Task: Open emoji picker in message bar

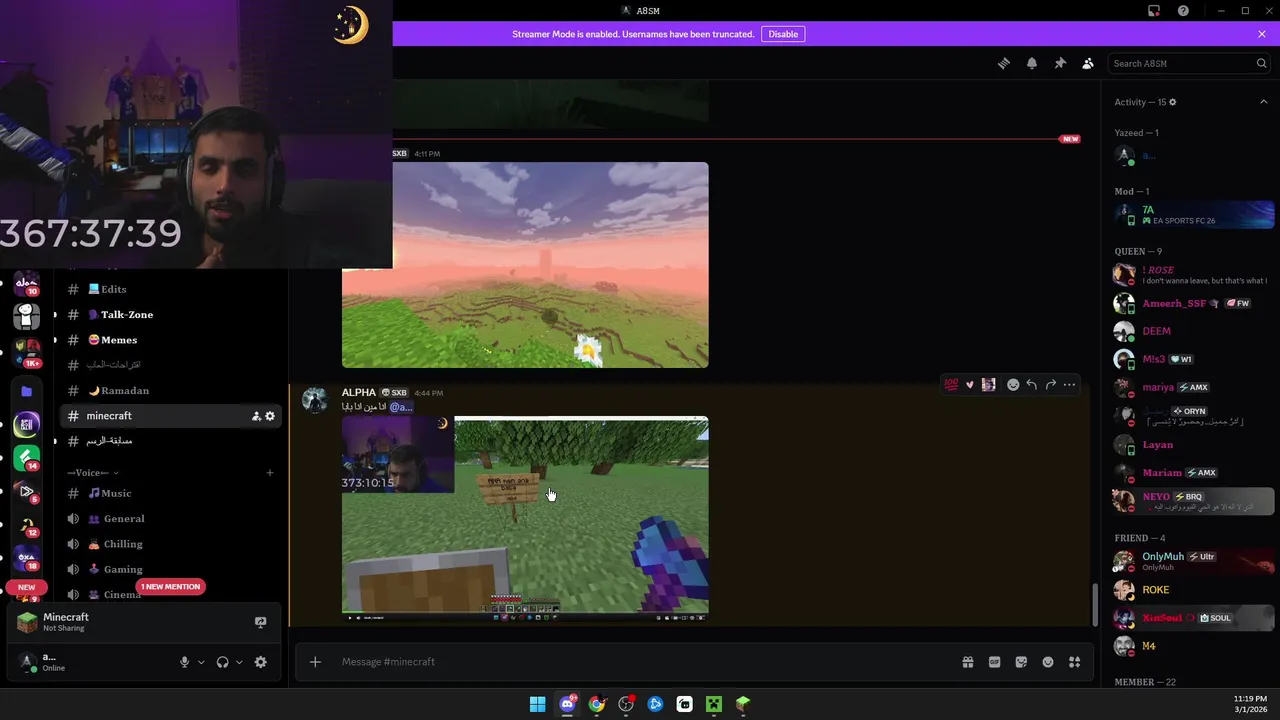Action: tap(1048, 662)
